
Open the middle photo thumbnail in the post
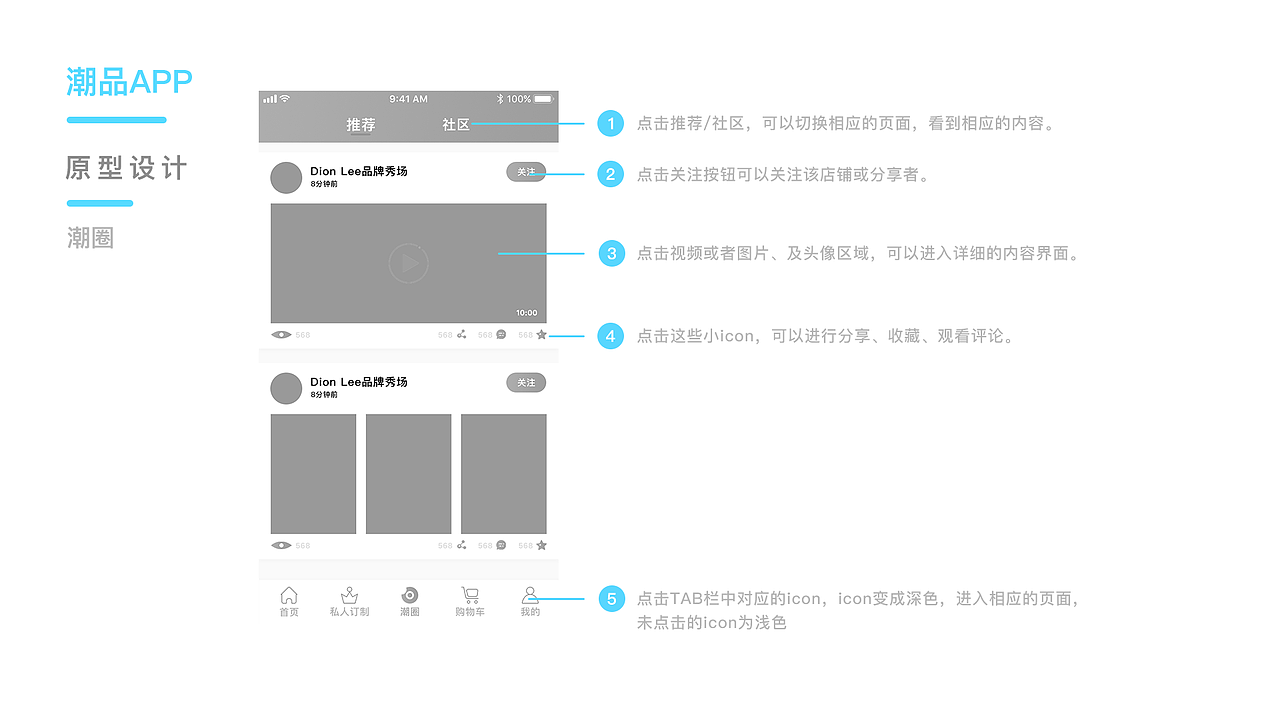(408, 473)
